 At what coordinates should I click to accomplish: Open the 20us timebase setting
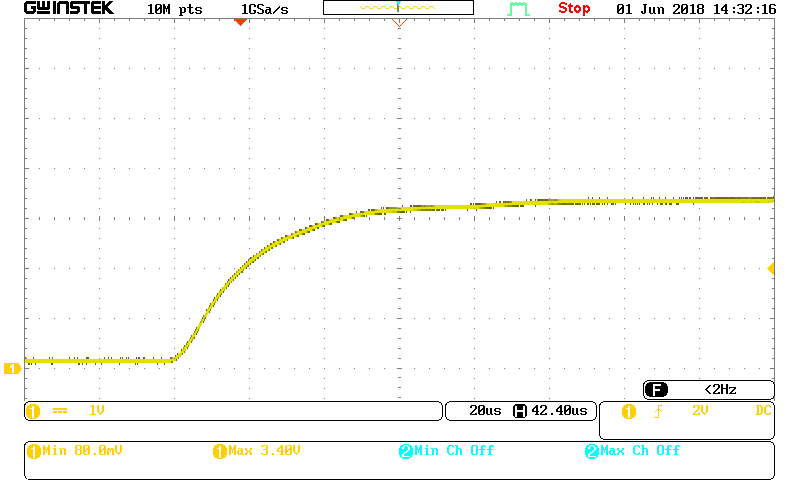pyautogui.click(x=484, y=411)
